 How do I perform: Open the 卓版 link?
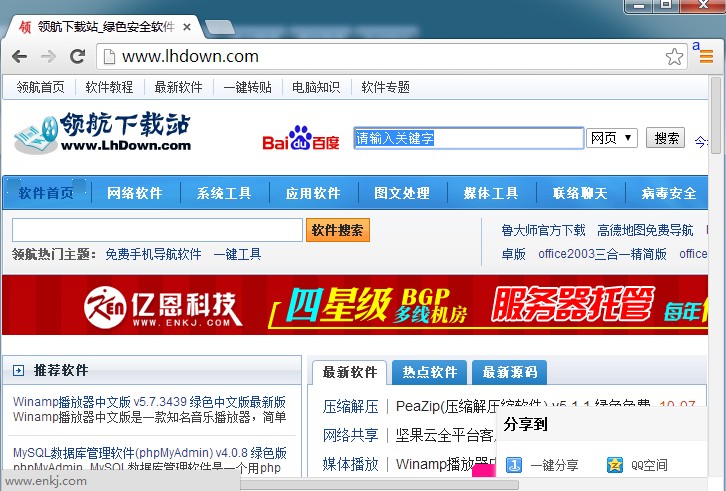point(513,254)
